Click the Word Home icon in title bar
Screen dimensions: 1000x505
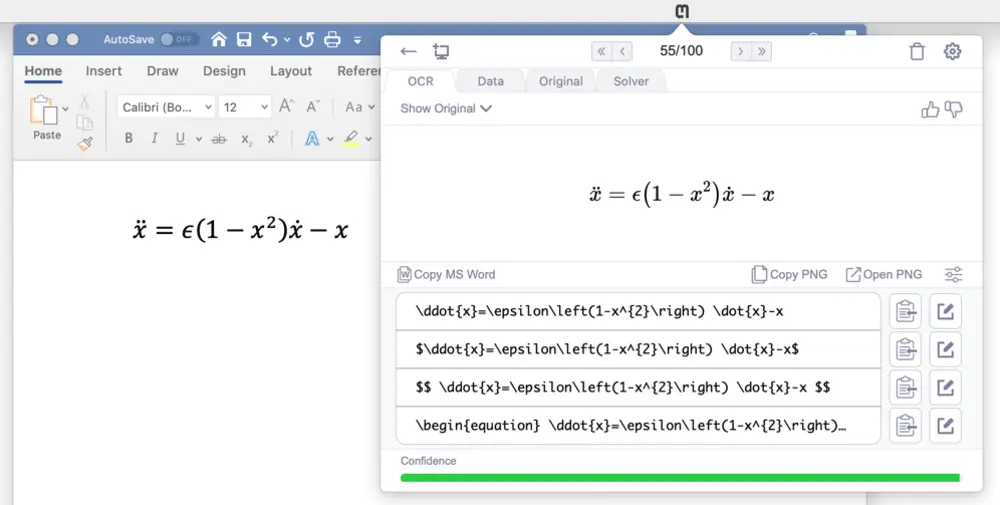tap(219, 40)
